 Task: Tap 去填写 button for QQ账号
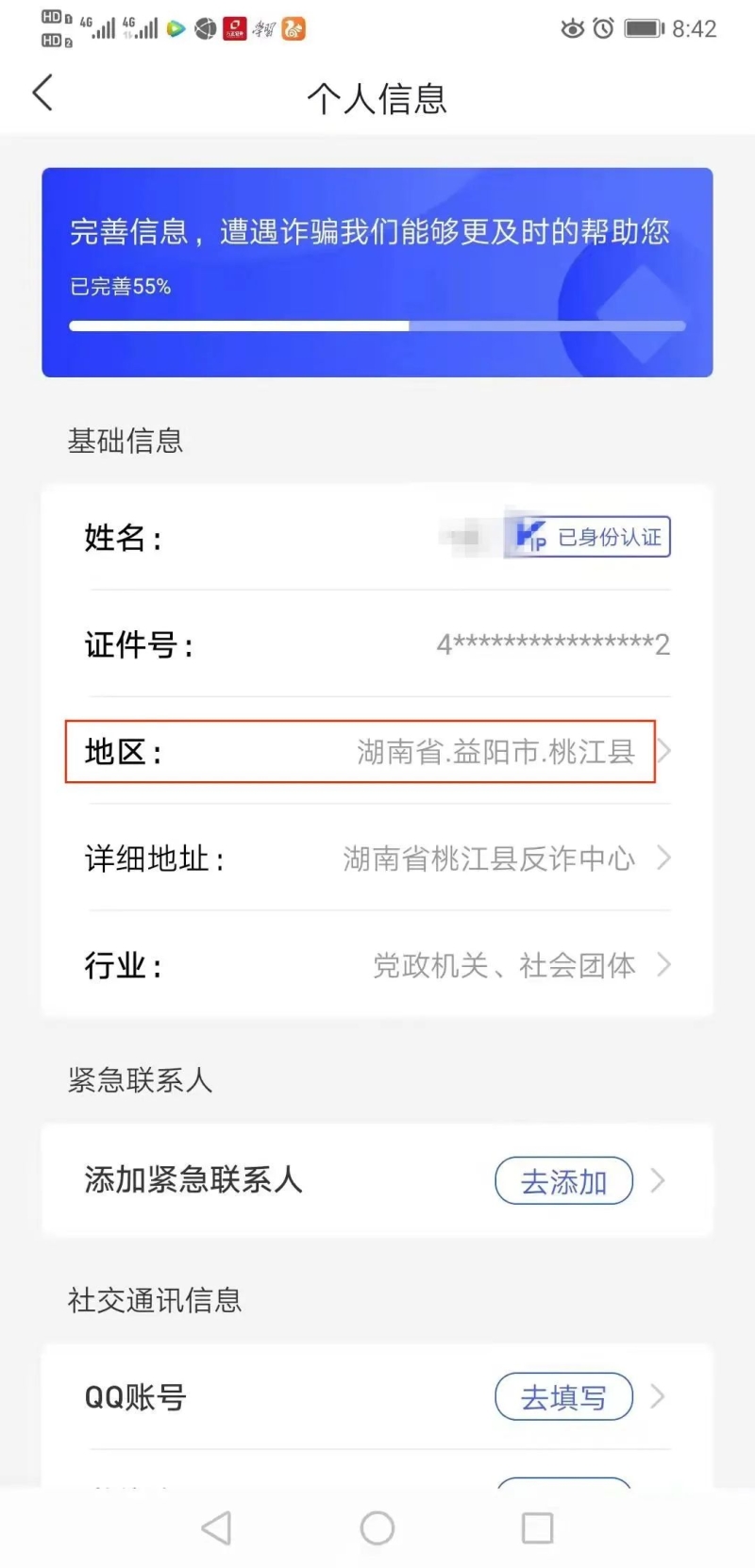563,1396
